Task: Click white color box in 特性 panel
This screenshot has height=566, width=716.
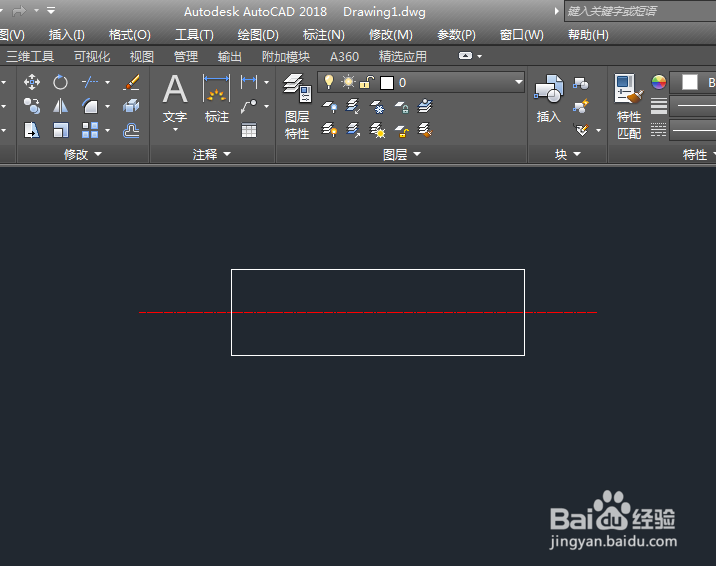Action: [690, 82]
